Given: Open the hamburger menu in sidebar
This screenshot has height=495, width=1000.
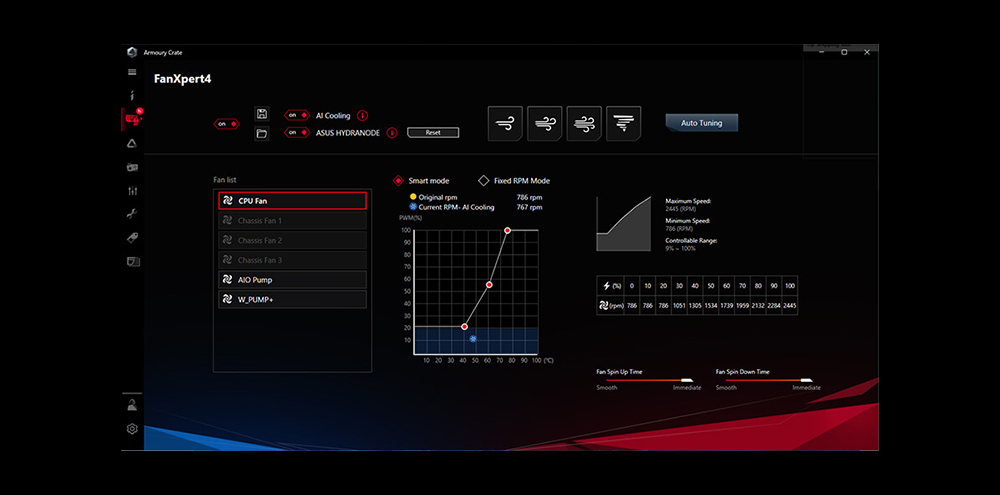Looking at the screenshot, I should coord(132,72).
